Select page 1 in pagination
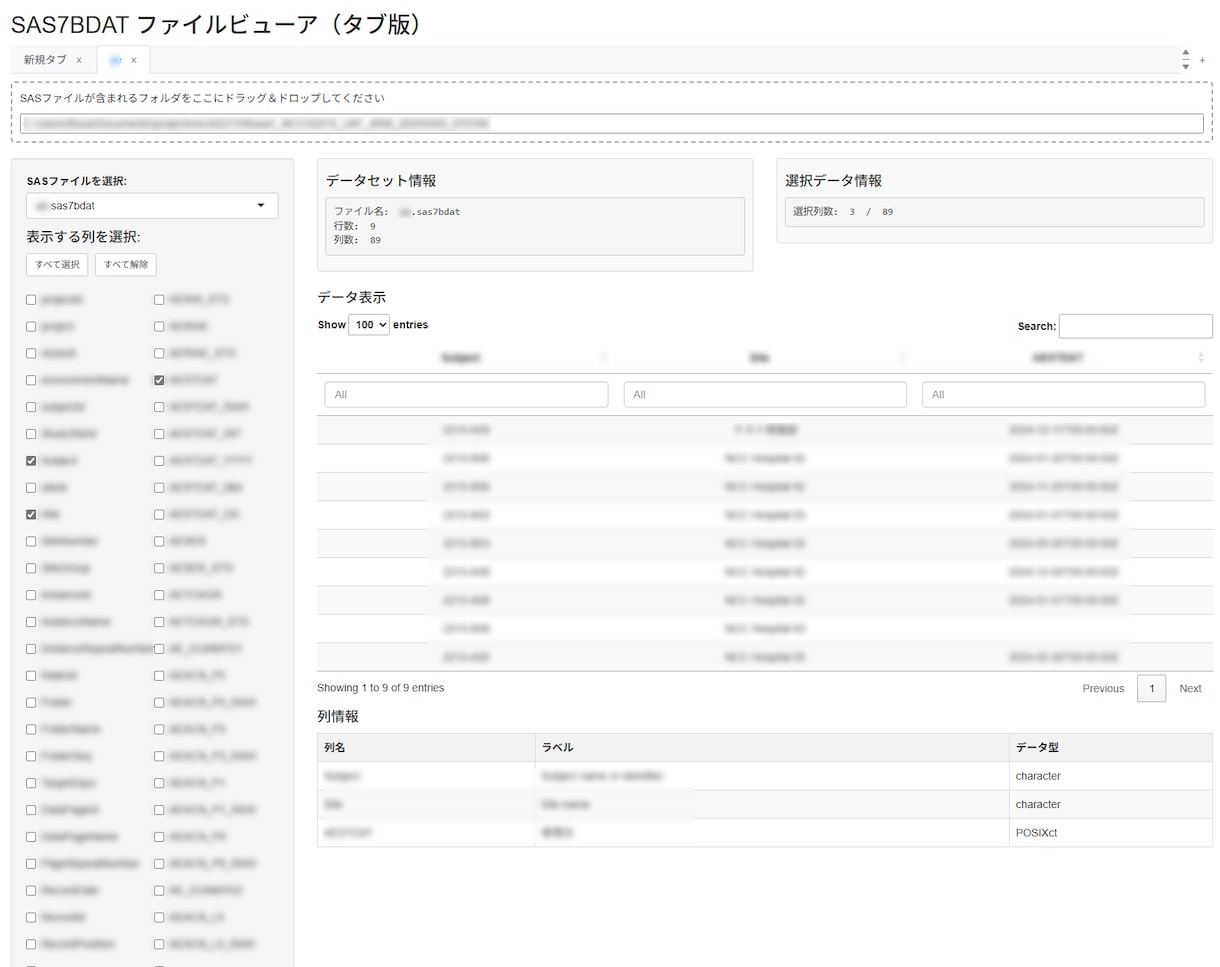Image resolution: width=1220 pixels, height=967 pixels. coord(1151,688)
